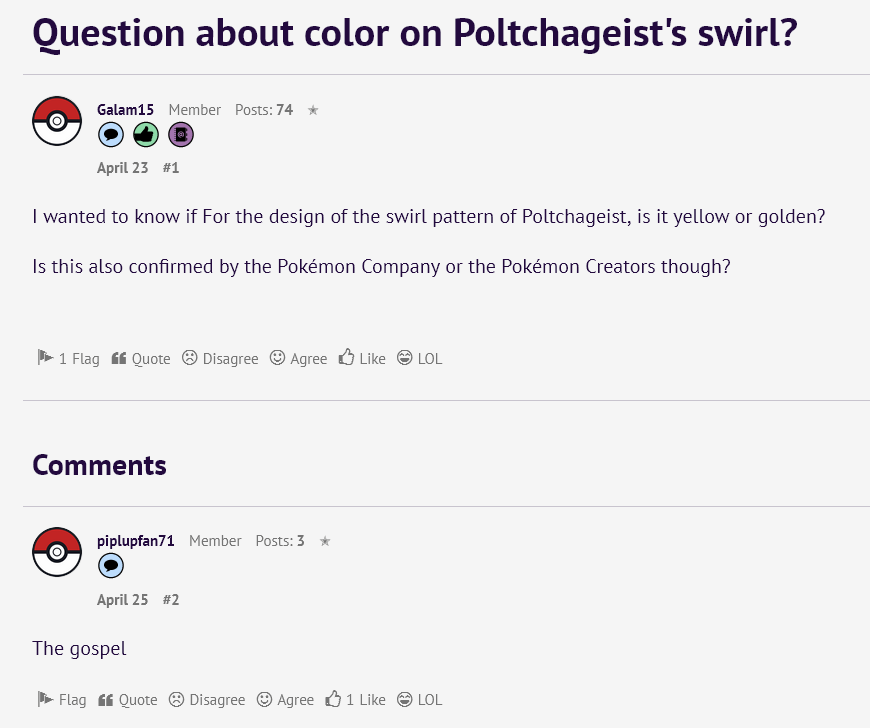
Task: Quote the comment saying The gospel
Action: [x=128, y=700]
